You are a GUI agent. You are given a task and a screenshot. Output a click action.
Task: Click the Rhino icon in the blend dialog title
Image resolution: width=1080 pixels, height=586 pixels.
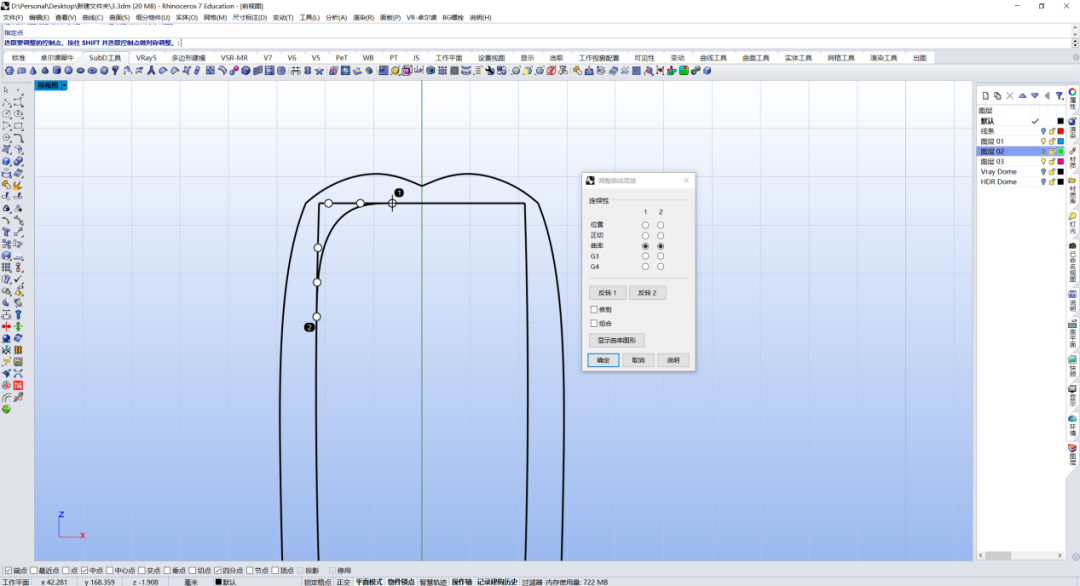590,180
